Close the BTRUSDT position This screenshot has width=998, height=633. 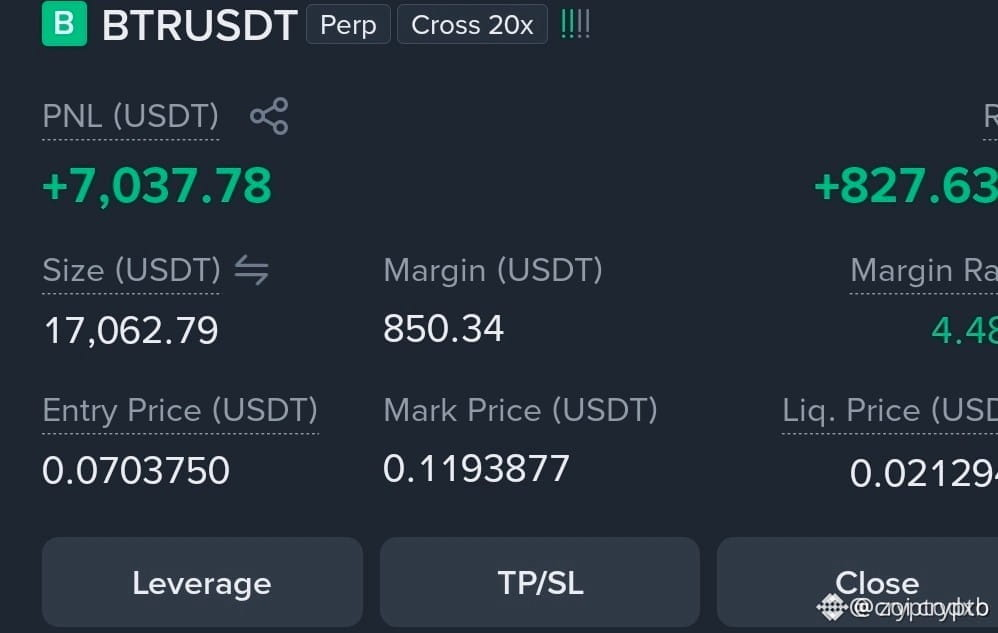coord(857,582)
